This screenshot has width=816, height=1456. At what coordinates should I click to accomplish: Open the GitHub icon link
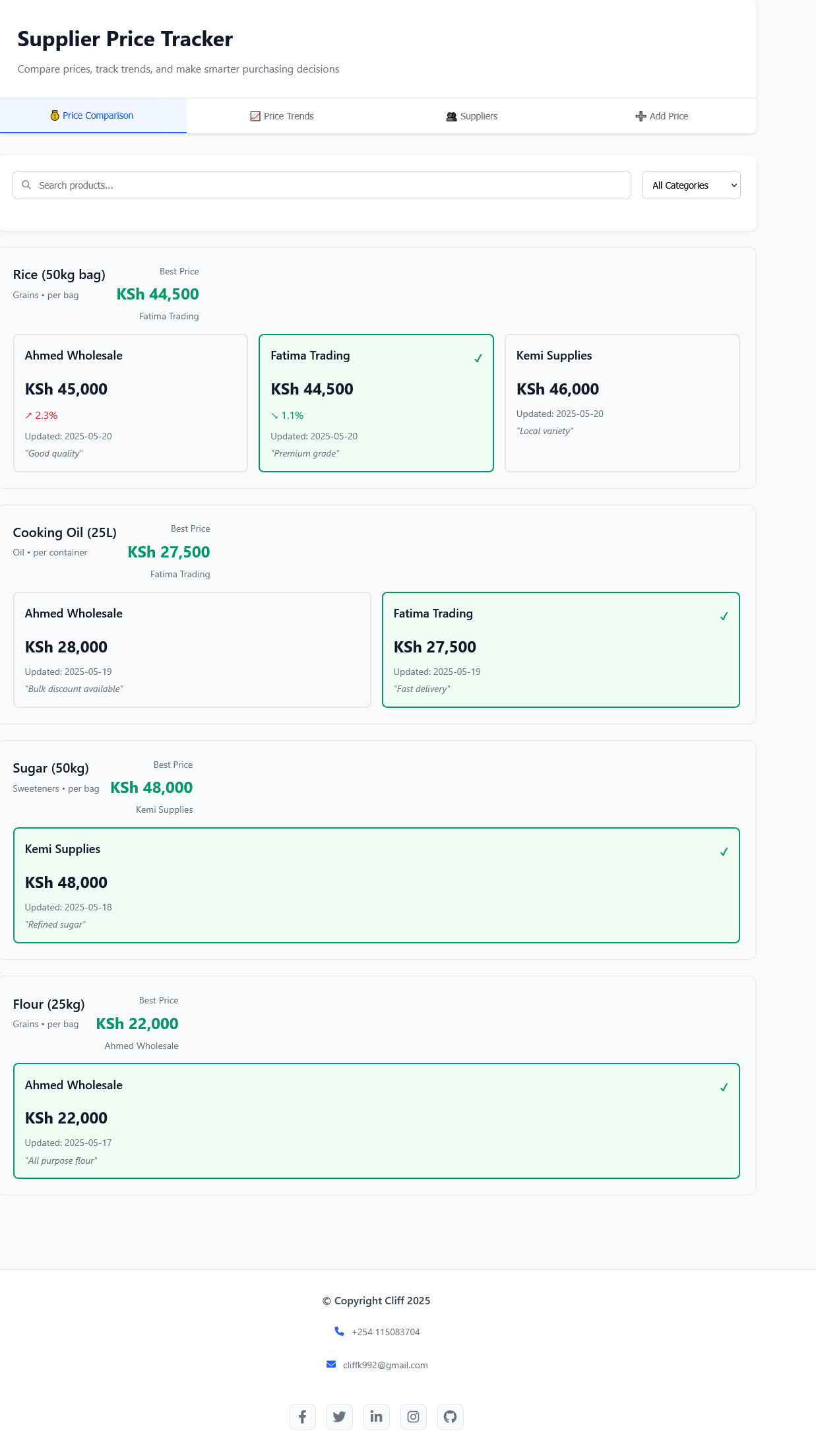[451, 1416]
